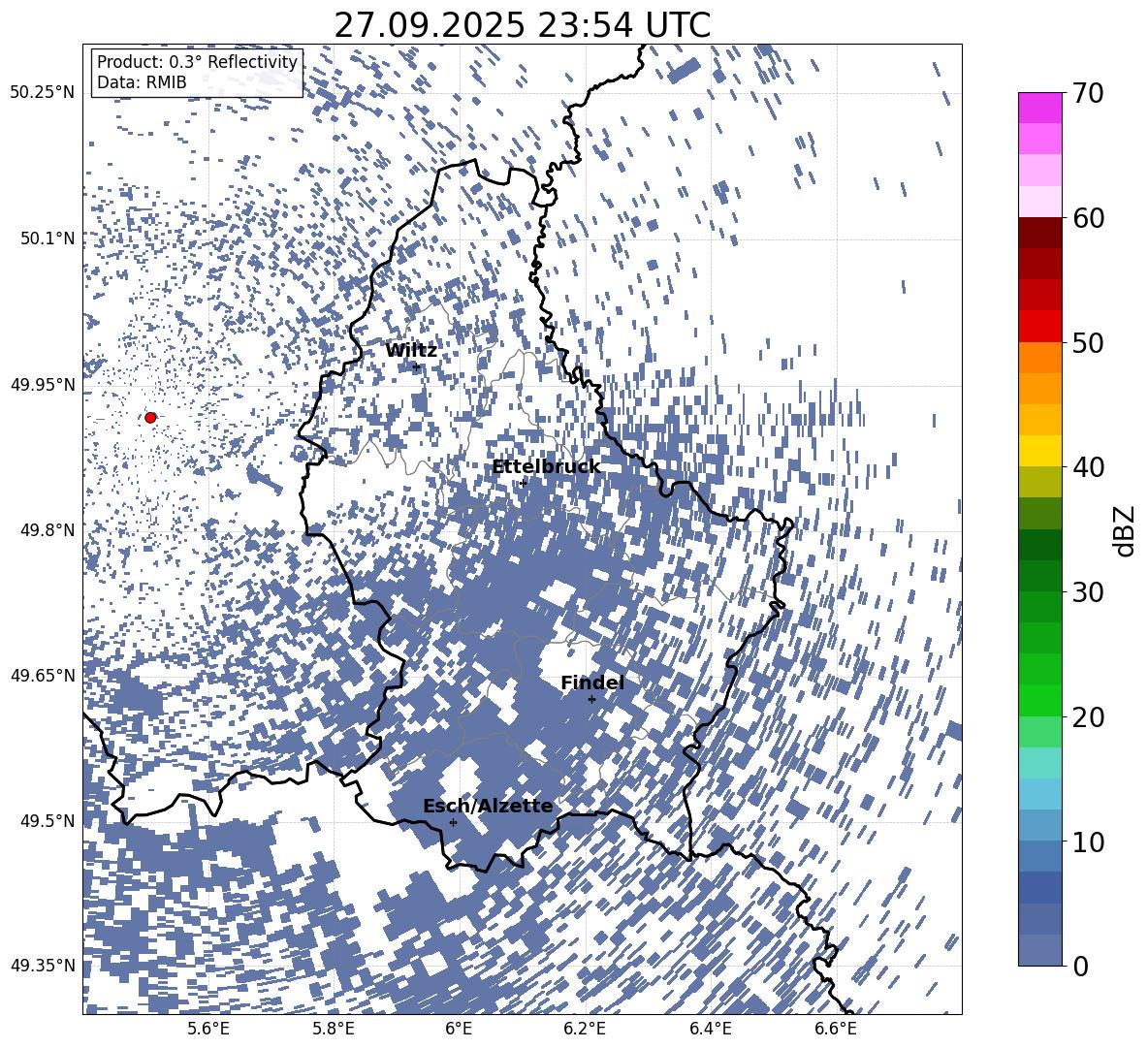Click the 49.5°N latitude label
This screenshot has height=1048, width=1148.
click(47, 820)
